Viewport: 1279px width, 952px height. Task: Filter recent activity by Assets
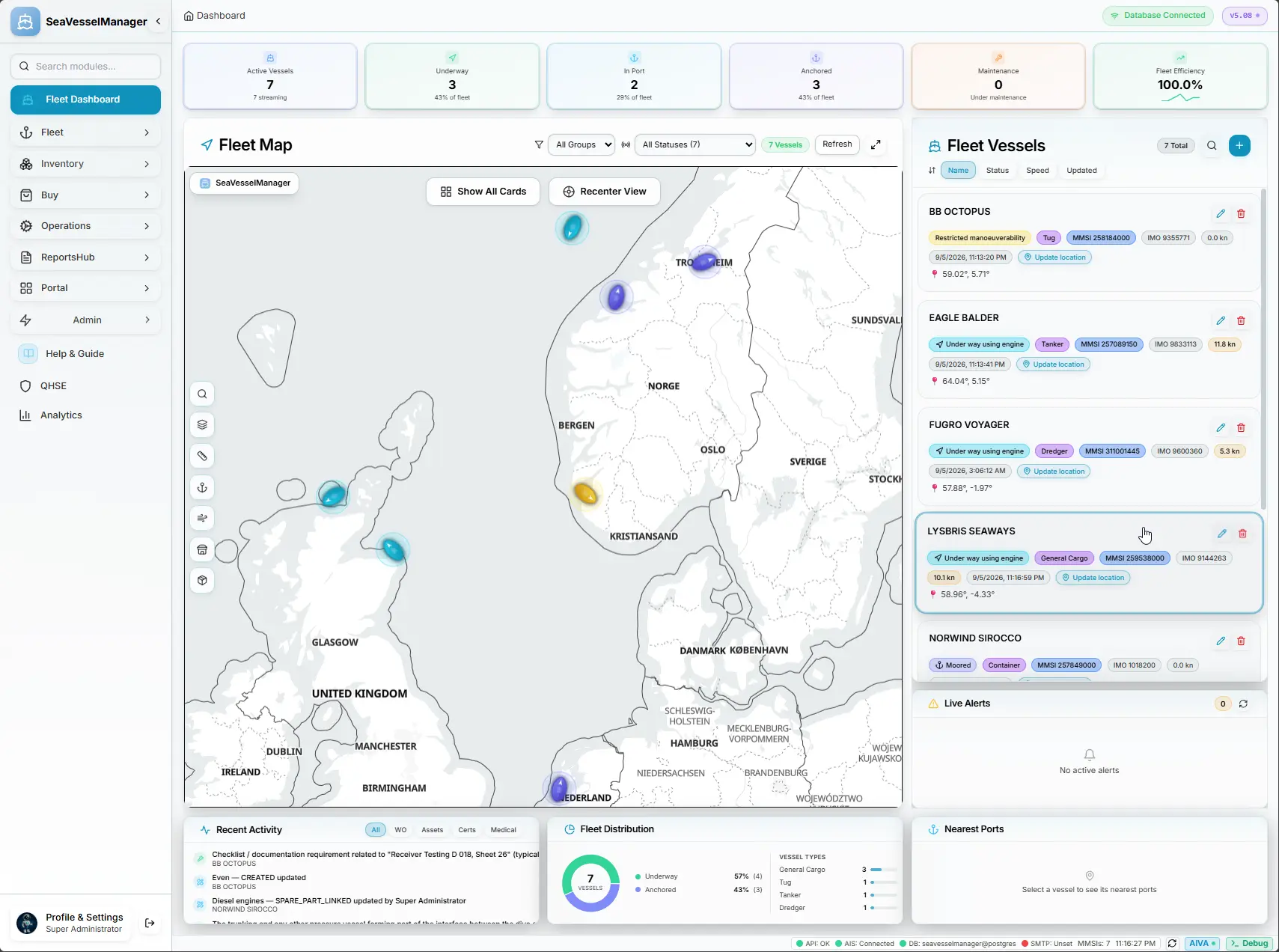tap(432, 829)
